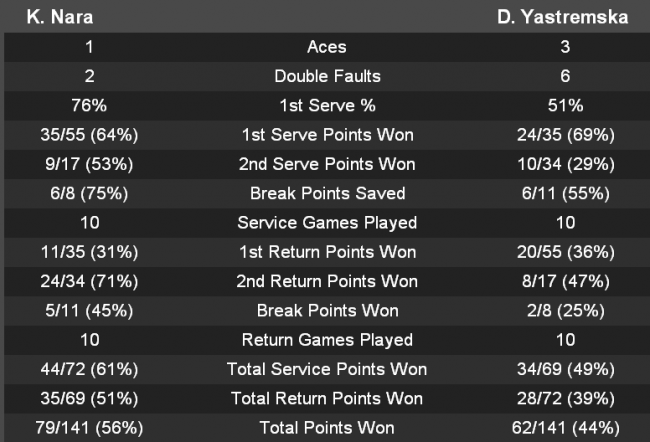Select the Double Faults row label

(327, 77)
